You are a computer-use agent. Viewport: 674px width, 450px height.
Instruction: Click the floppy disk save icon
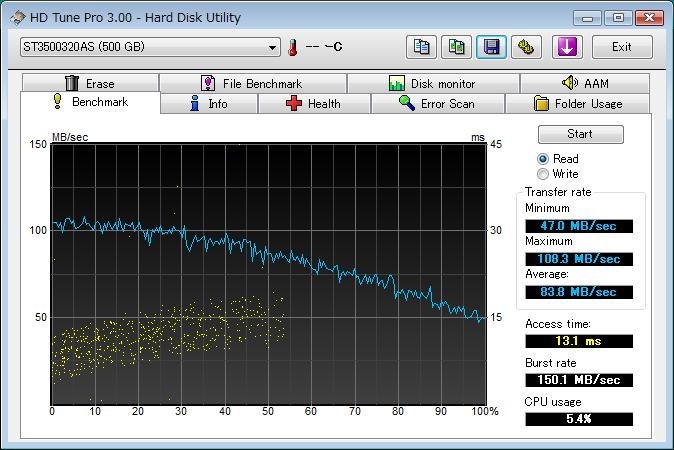coord(490,47)
